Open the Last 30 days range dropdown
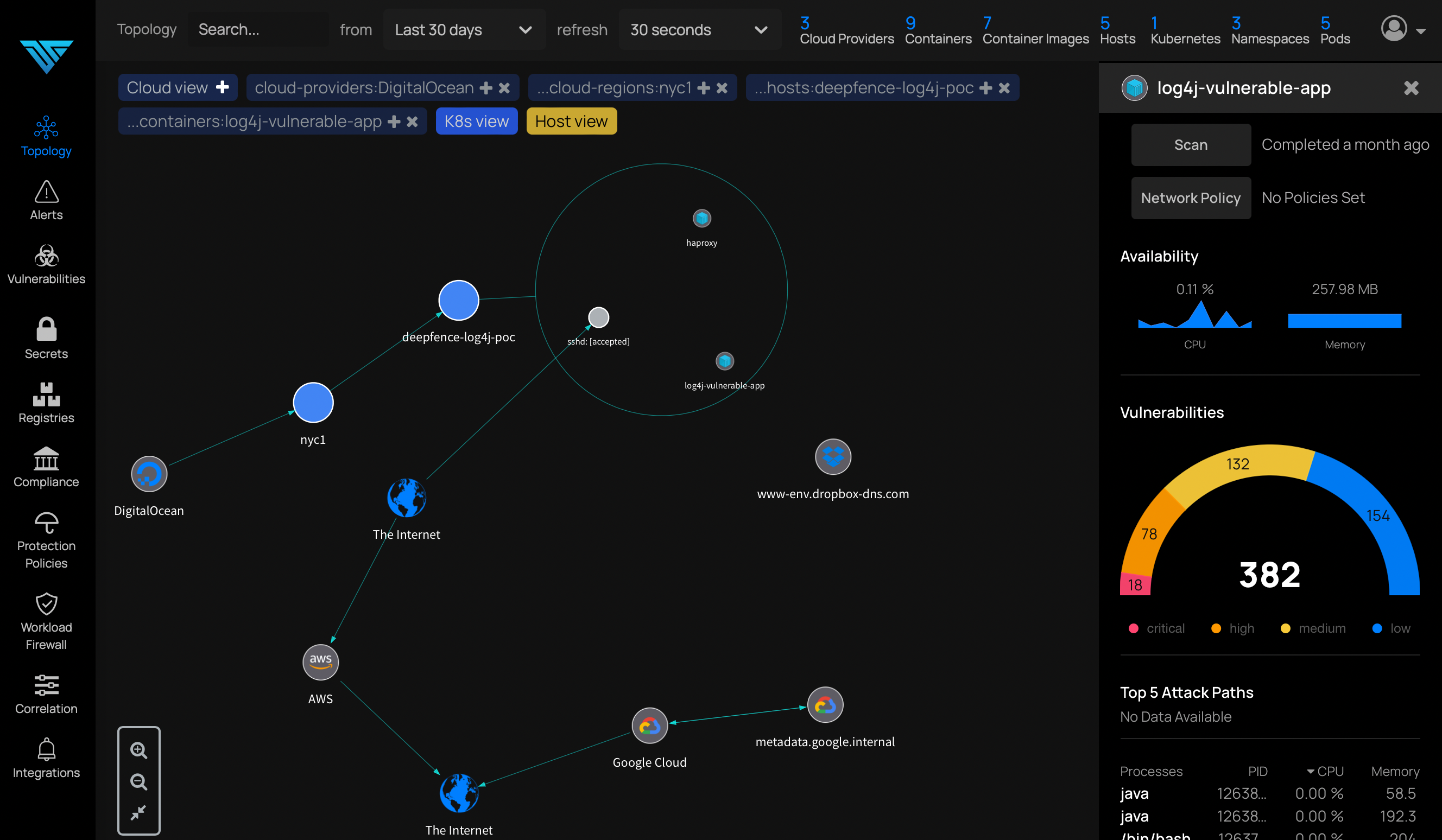Image resolution: width=1442 pixels, height=840 pixels. coord(464,30)
